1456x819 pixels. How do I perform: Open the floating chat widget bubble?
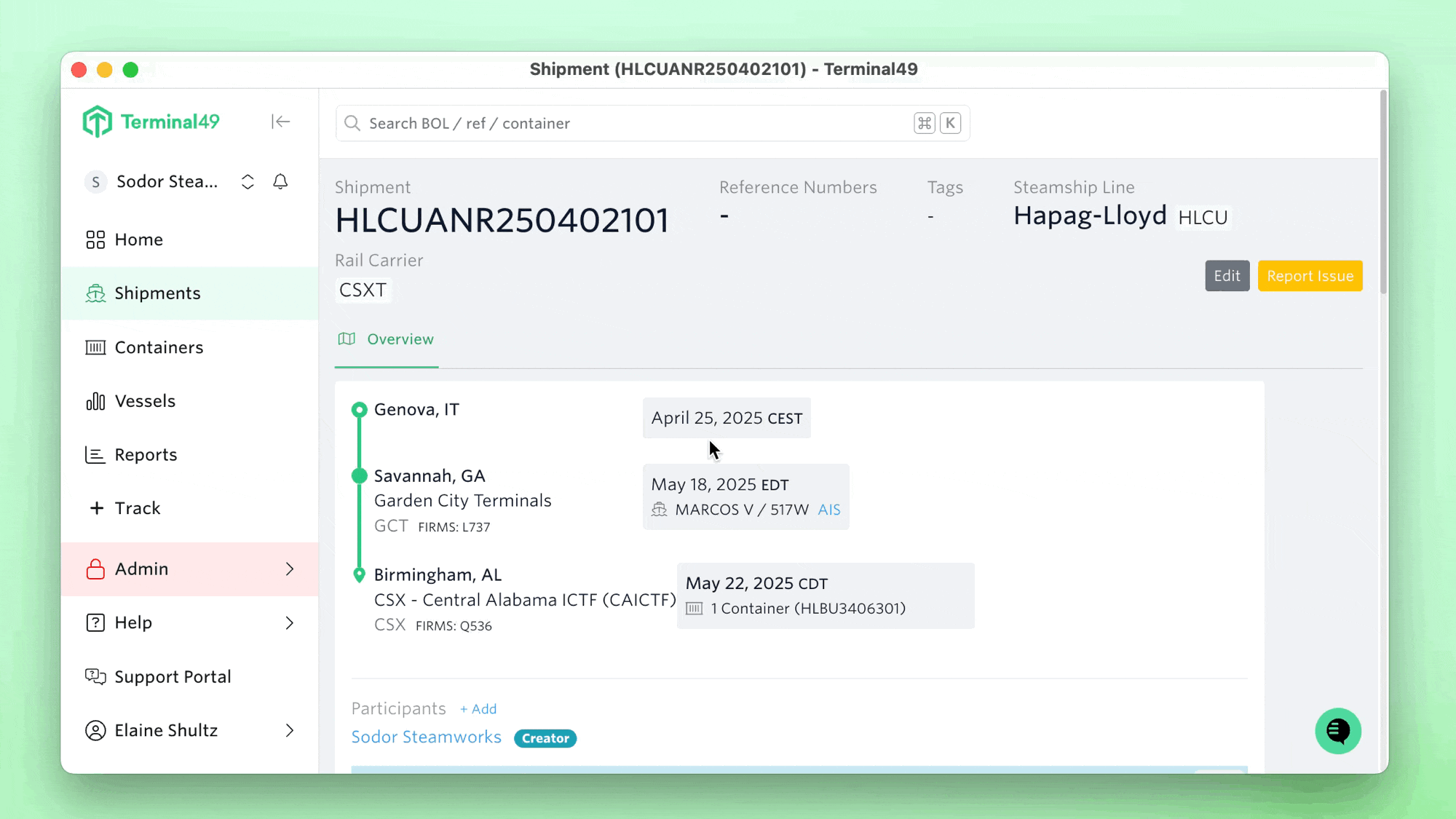[1338, 730]
